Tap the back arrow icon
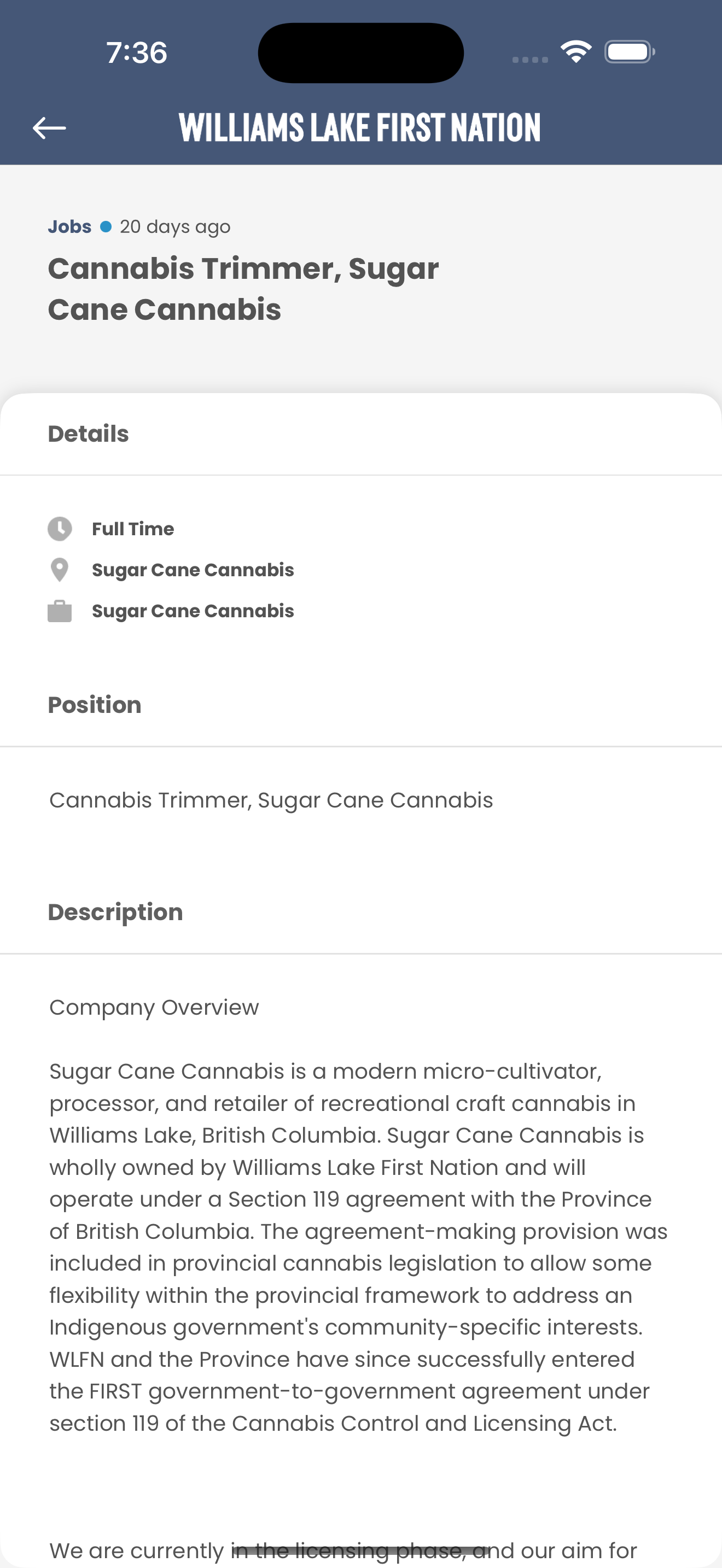Image resolution: width=722 pixels, height=1568 pixels. (x=49, y=128)
